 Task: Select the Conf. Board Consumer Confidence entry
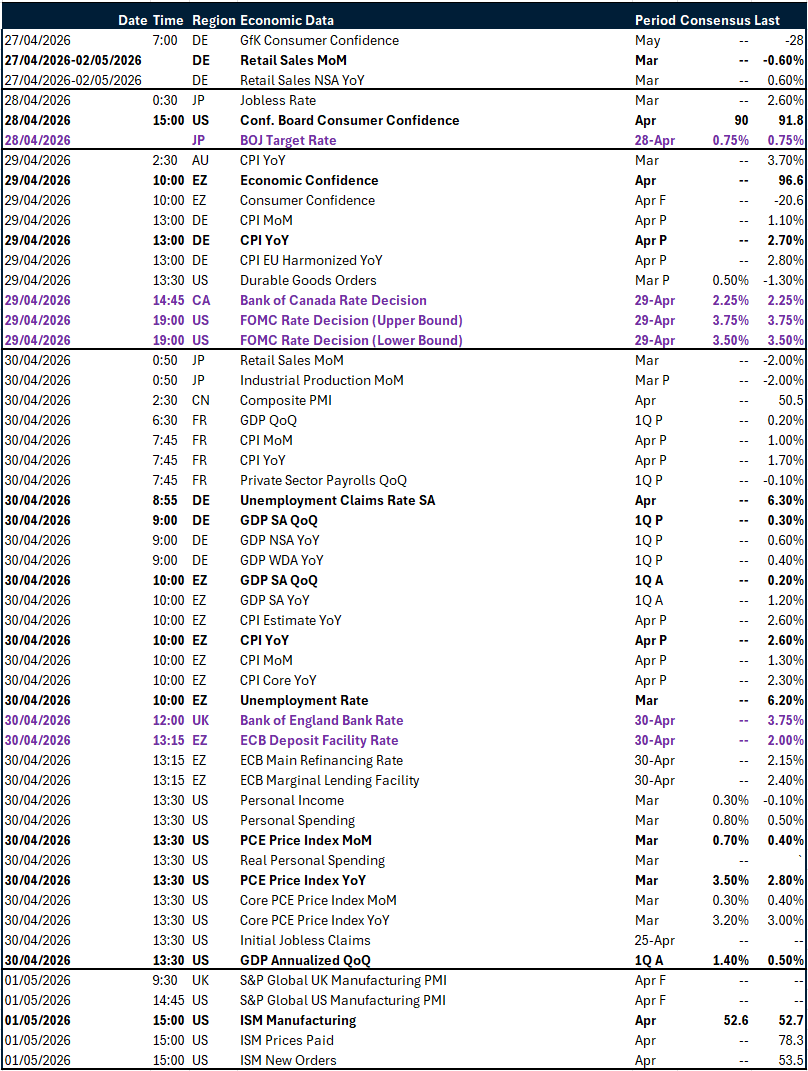[x=352, y=120]
